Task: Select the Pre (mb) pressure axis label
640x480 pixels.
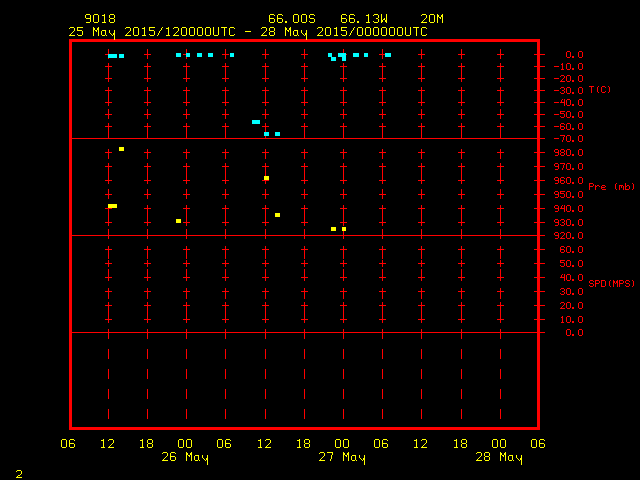Action: [611, 187]
